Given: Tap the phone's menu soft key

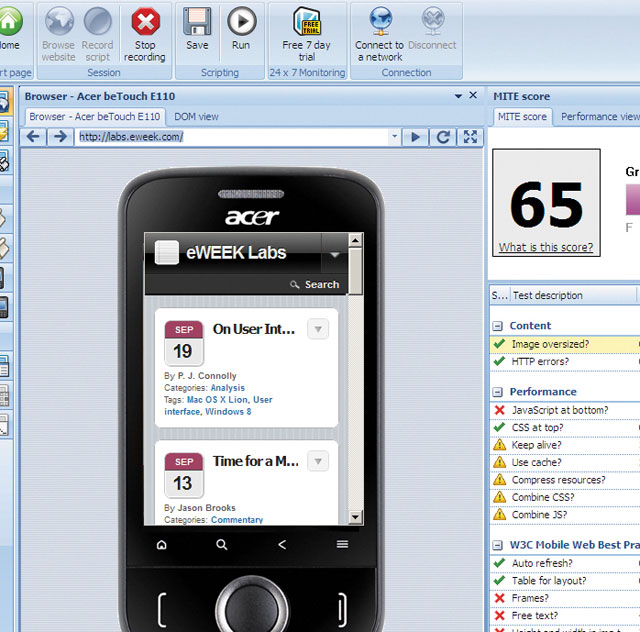Looking at the screenshot, I should pos(342,544).
